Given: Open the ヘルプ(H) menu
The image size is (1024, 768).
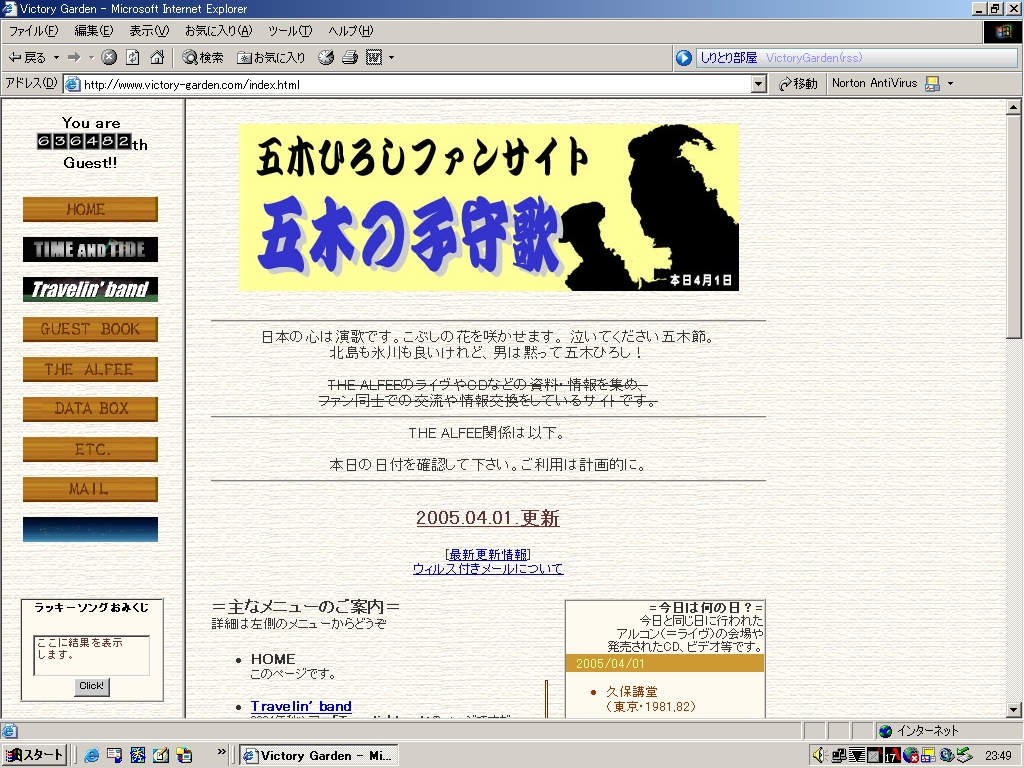Looking at the screenshot, I should [351, 31].
